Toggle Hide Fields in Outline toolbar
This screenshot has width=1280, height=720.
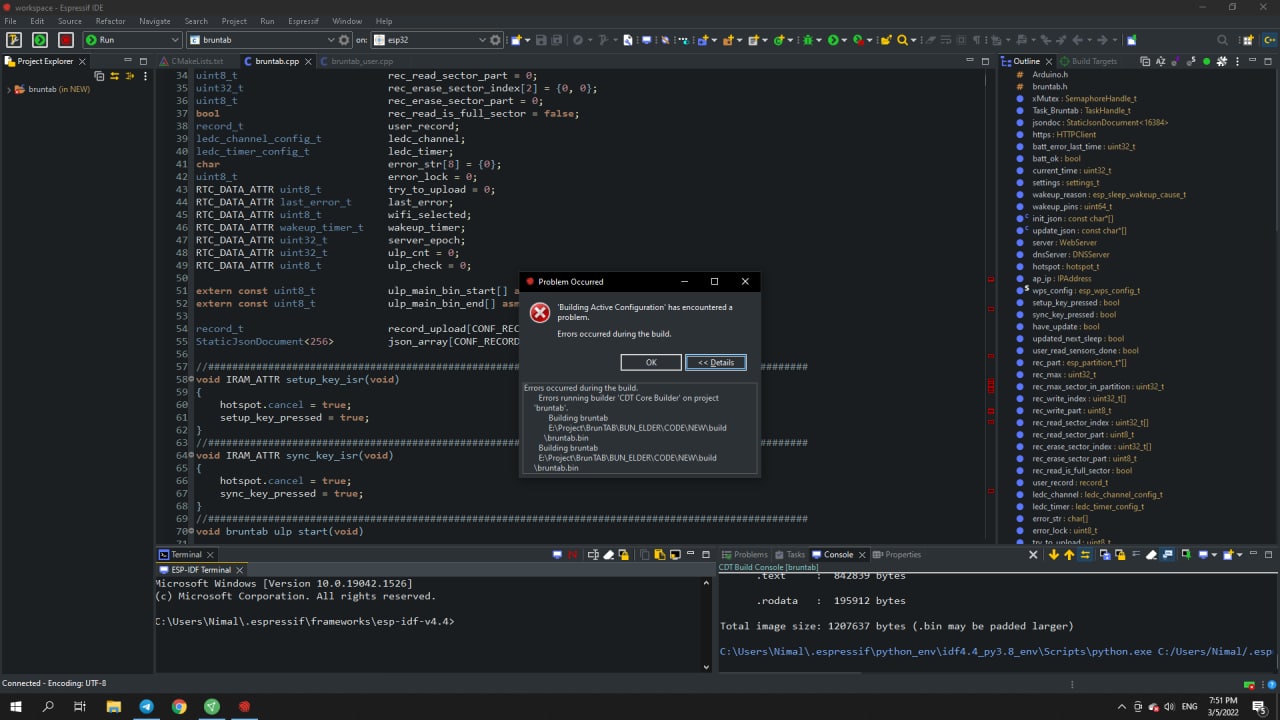coord(1175,61)
